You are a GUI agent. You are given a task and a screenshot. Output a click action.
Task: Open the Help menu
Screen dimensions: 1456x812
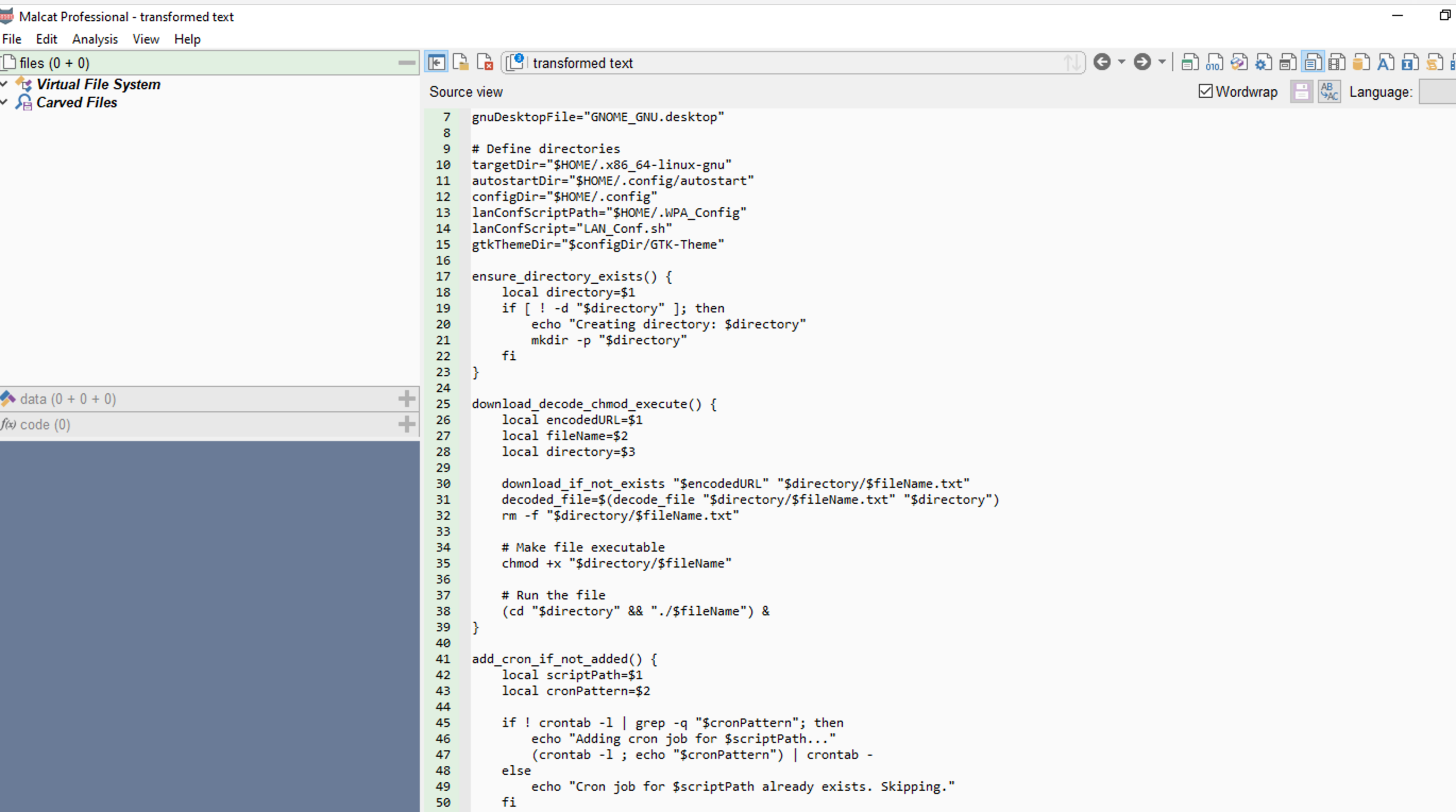pos(187,39)
